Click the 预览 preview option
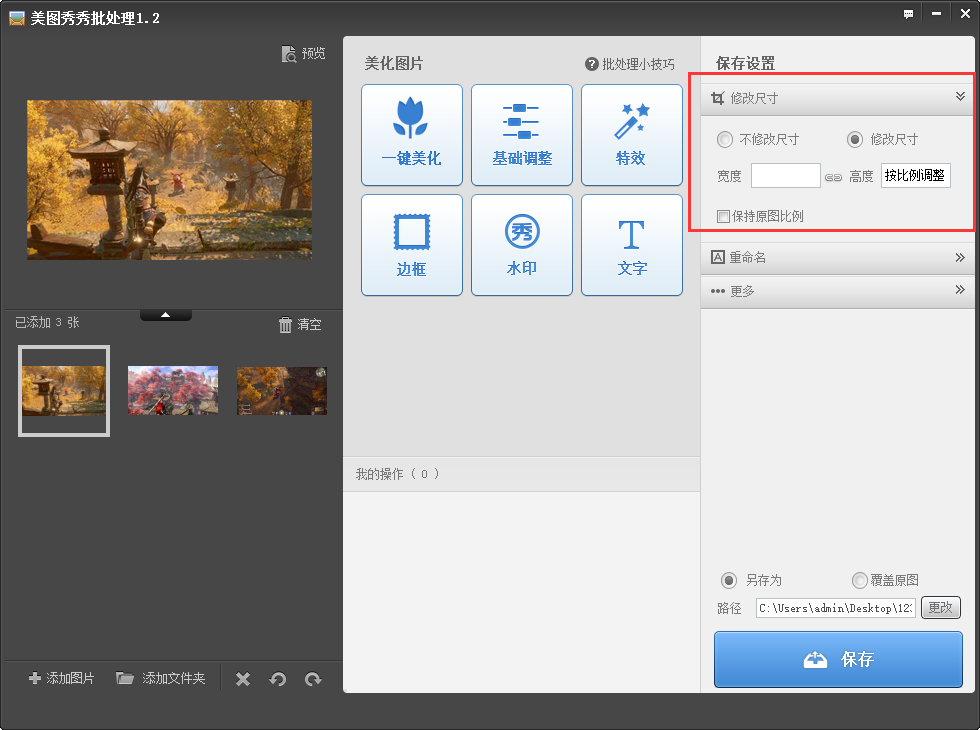This screenshot has width=980, height=730. pyautogui.click(x=304, y=54)
